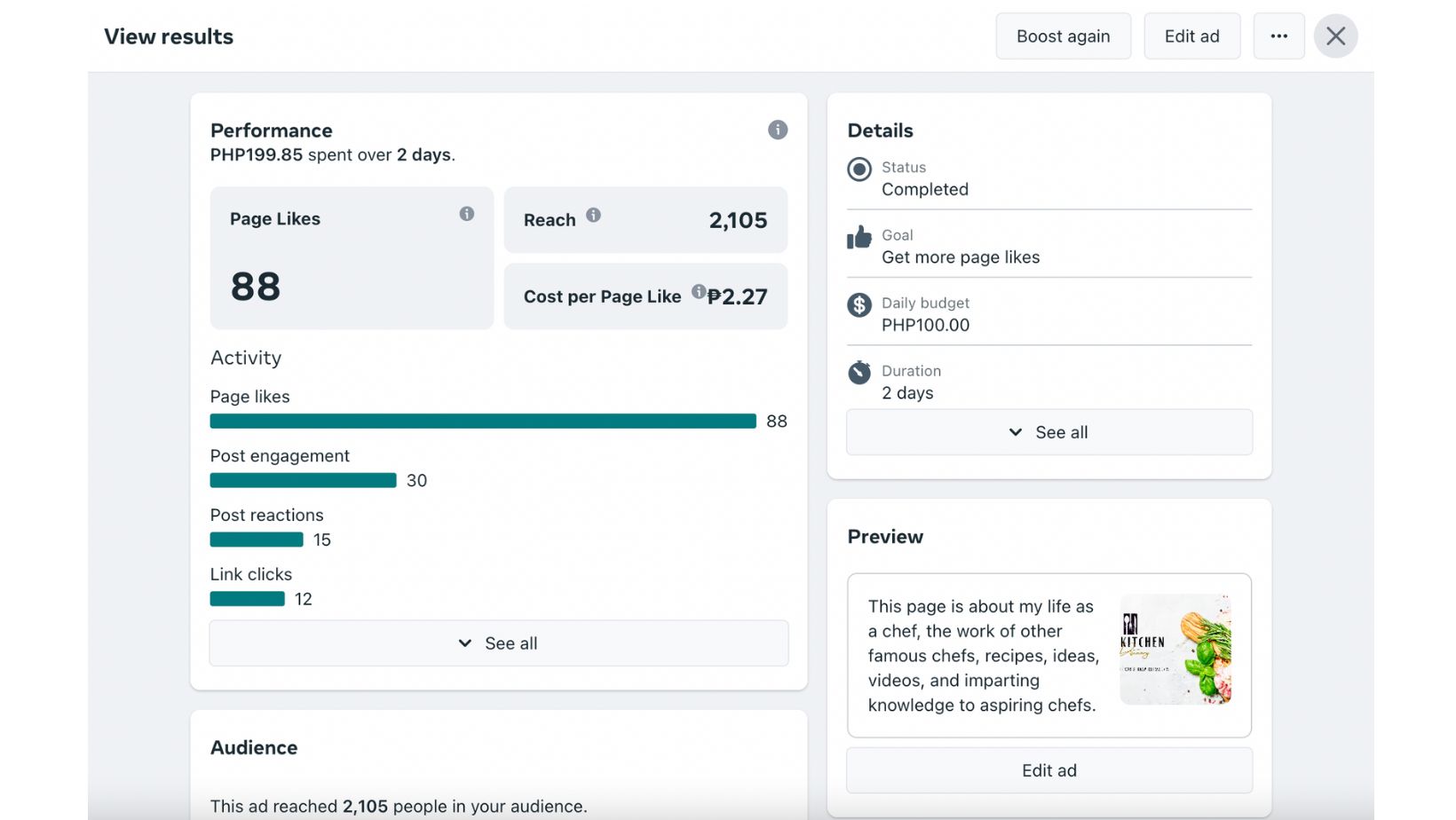This screenshot has width=1456, height=820.
Task: Open the three-dots more options menu
Action: (x=1278, y=36)
